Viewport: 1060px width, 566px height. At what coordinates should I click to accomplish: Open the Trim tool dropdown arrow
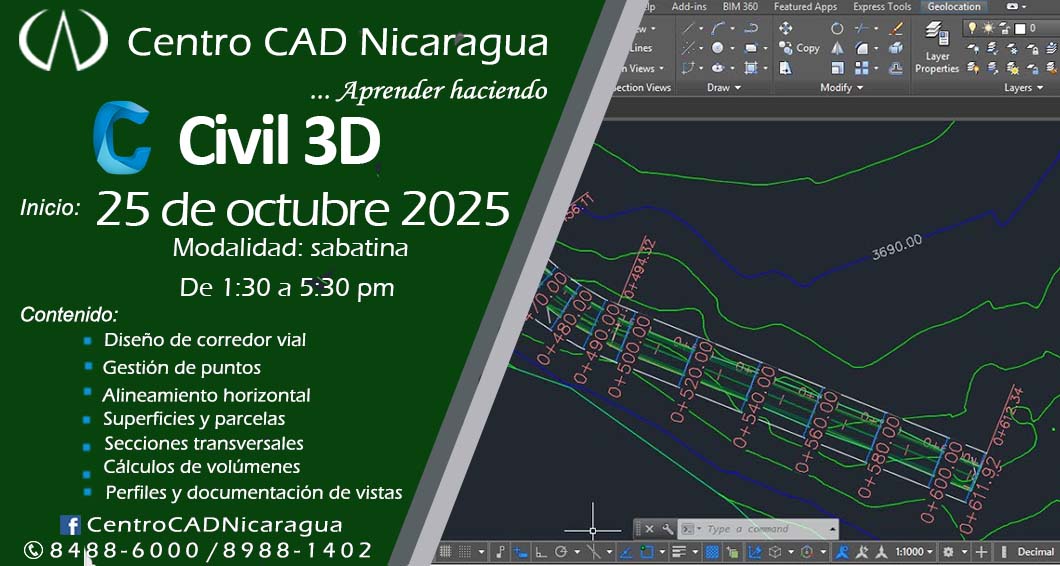(875, 29)
